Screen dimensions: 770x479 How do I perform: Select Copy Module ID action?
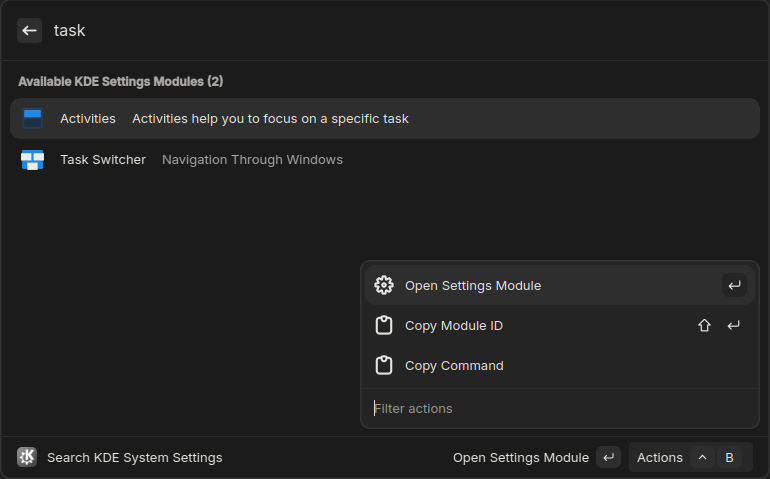[559, 325]
